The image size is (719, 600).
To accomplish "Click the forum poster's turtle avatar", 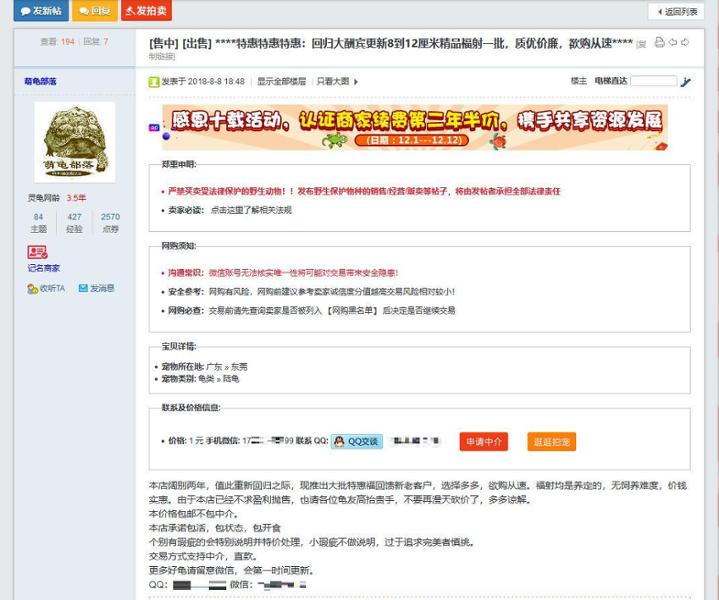I will click(74, 142).
